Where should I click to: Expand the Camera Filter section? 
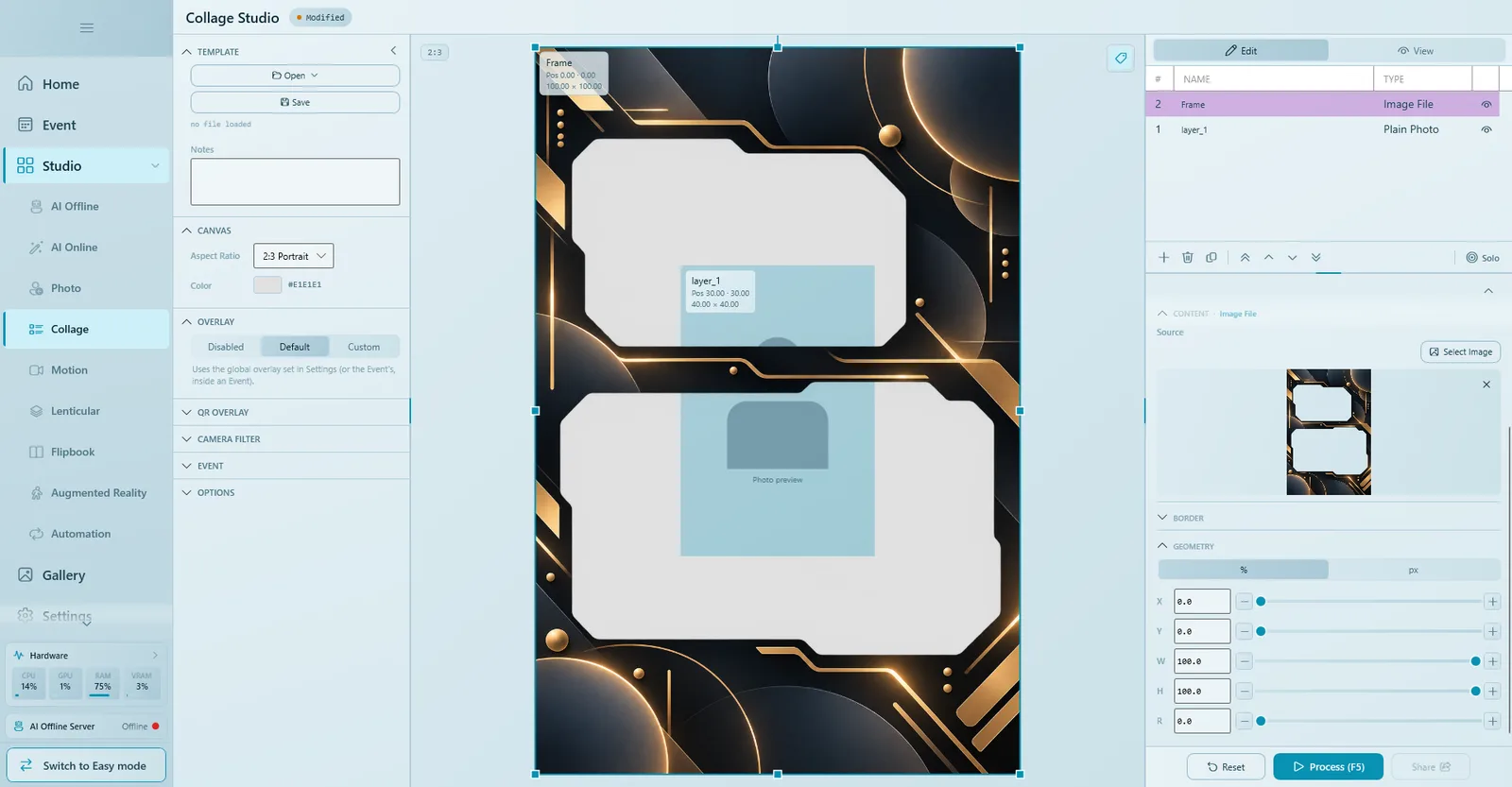293,439
